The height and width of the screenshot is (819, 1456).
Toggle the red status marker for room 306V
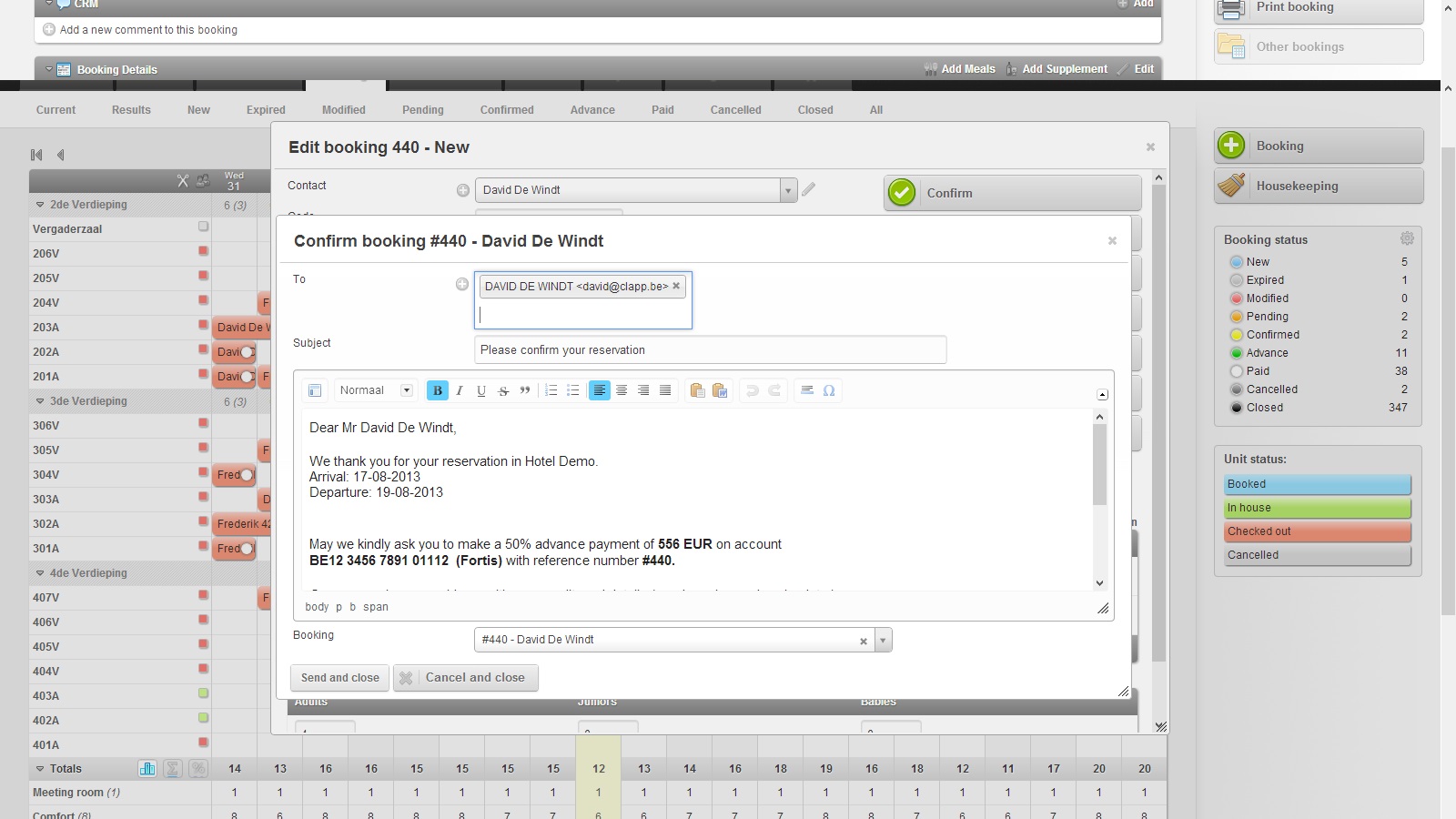pos(204,423)
